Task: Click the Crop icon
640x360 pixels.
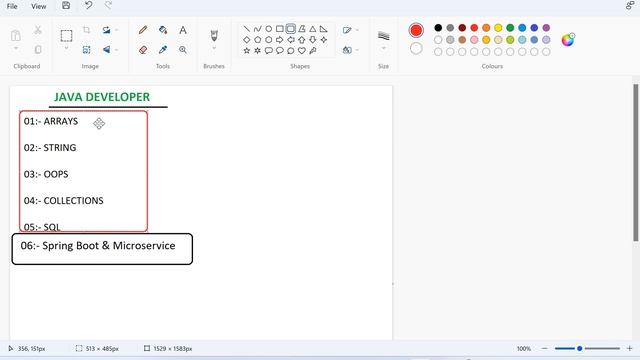Action: [86, 30]
